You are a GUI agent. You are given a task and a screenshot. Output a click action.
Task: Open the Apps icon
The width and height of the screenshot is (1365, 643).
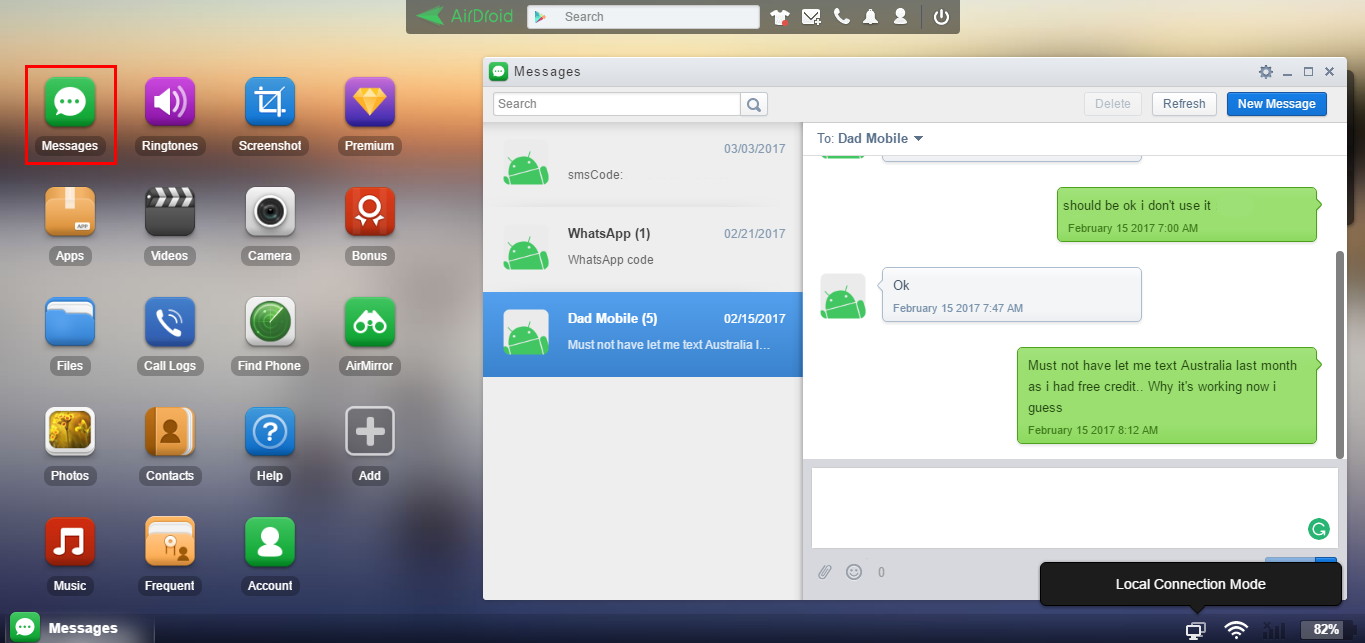(x=70, y=212)
